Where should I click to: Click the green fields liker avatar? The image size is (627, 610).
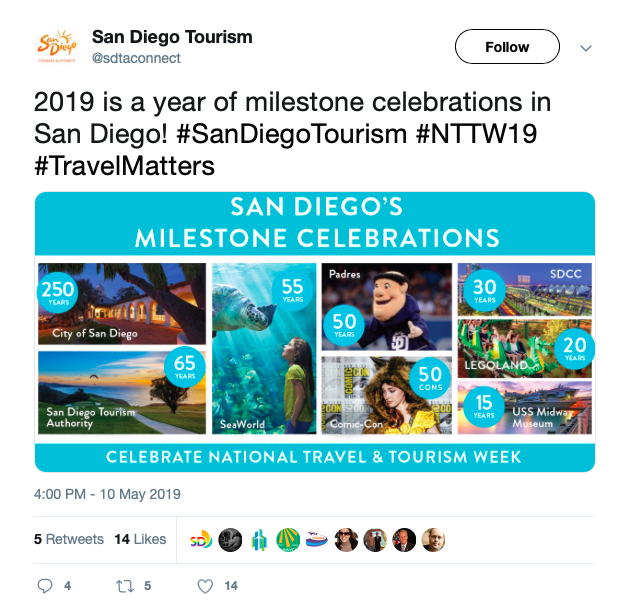(x=288, y=540)
